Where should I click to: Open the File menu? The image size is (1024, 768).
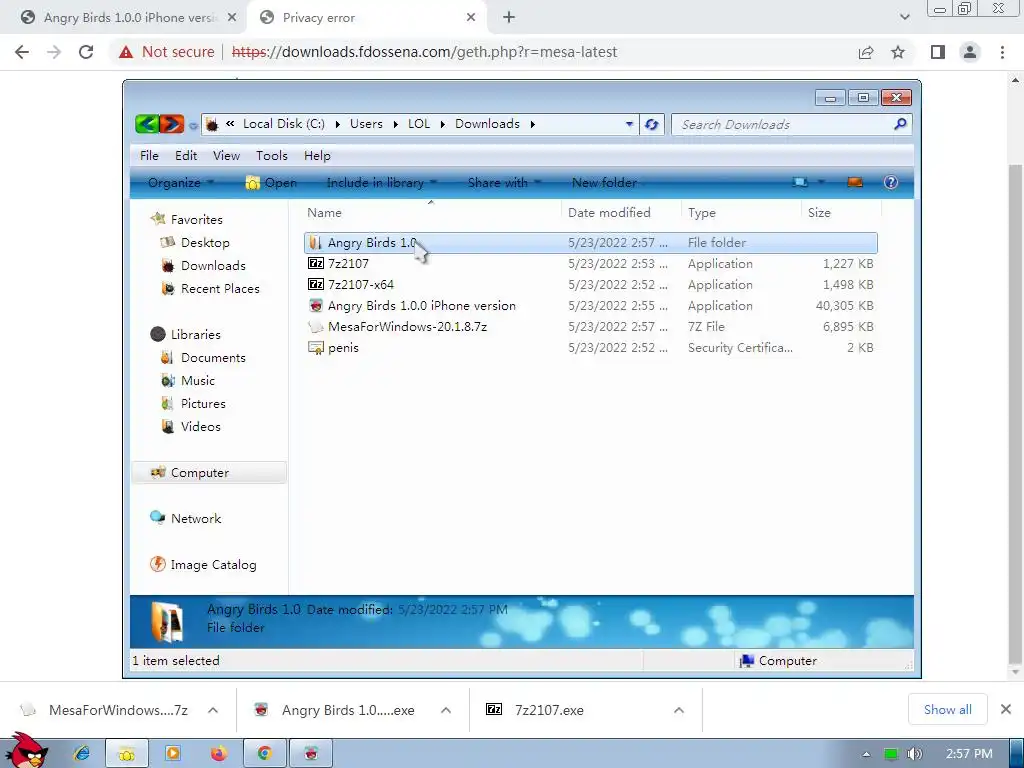tap(149, 155)
